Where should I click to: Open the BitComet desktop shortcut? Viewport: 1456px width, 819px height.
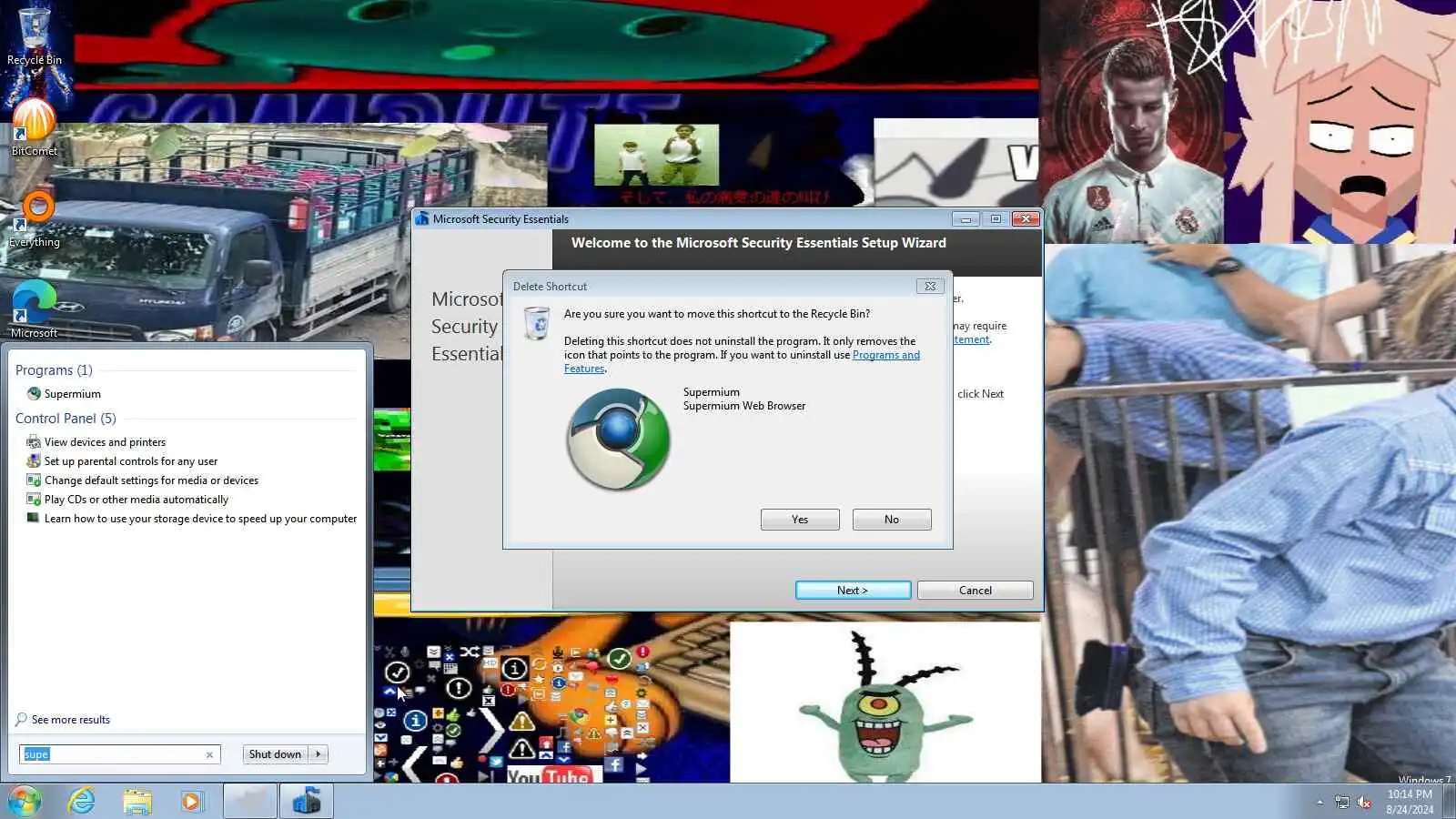click(x=35, y=127)
